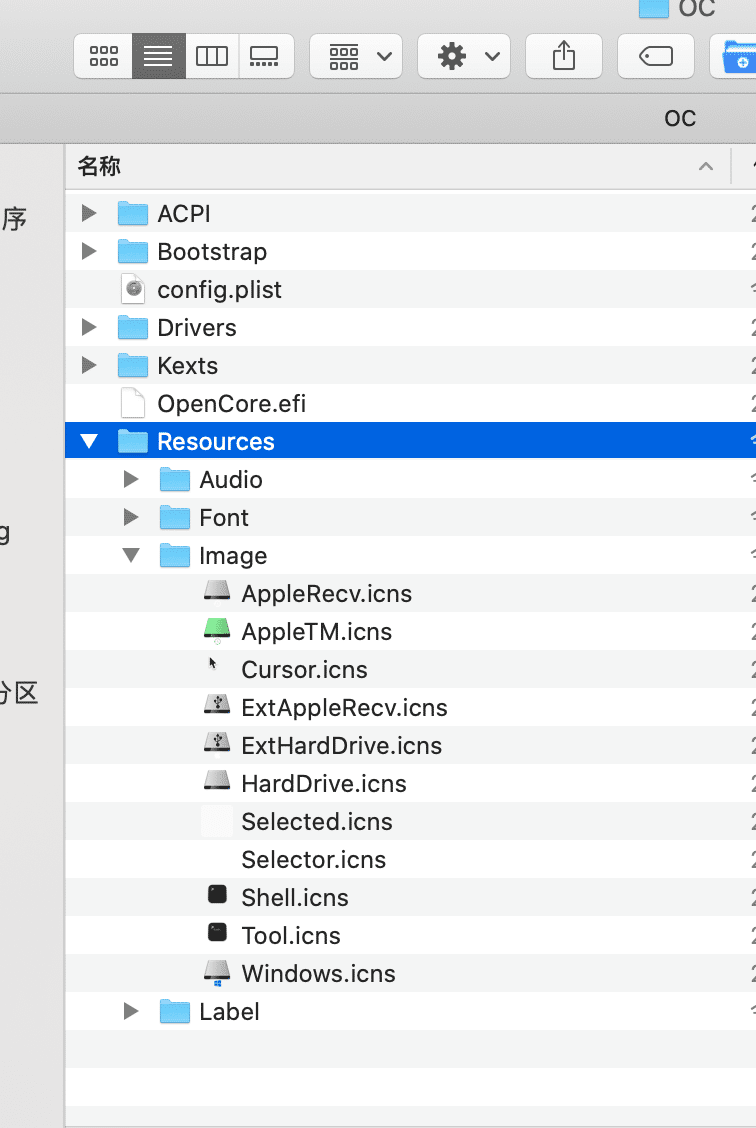
Task: Click the Resources folder icon
Action: (x=132, y=441)
